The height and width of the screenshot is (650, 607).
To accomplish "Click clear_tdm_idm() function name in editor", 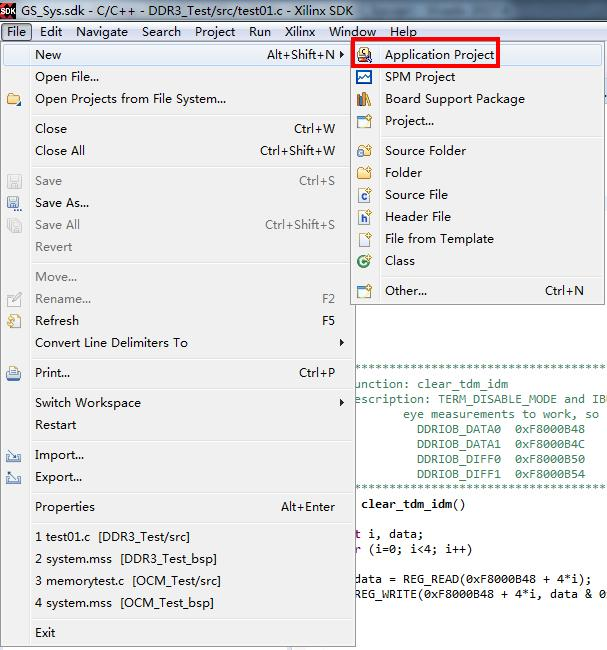I will pos(413,504).
